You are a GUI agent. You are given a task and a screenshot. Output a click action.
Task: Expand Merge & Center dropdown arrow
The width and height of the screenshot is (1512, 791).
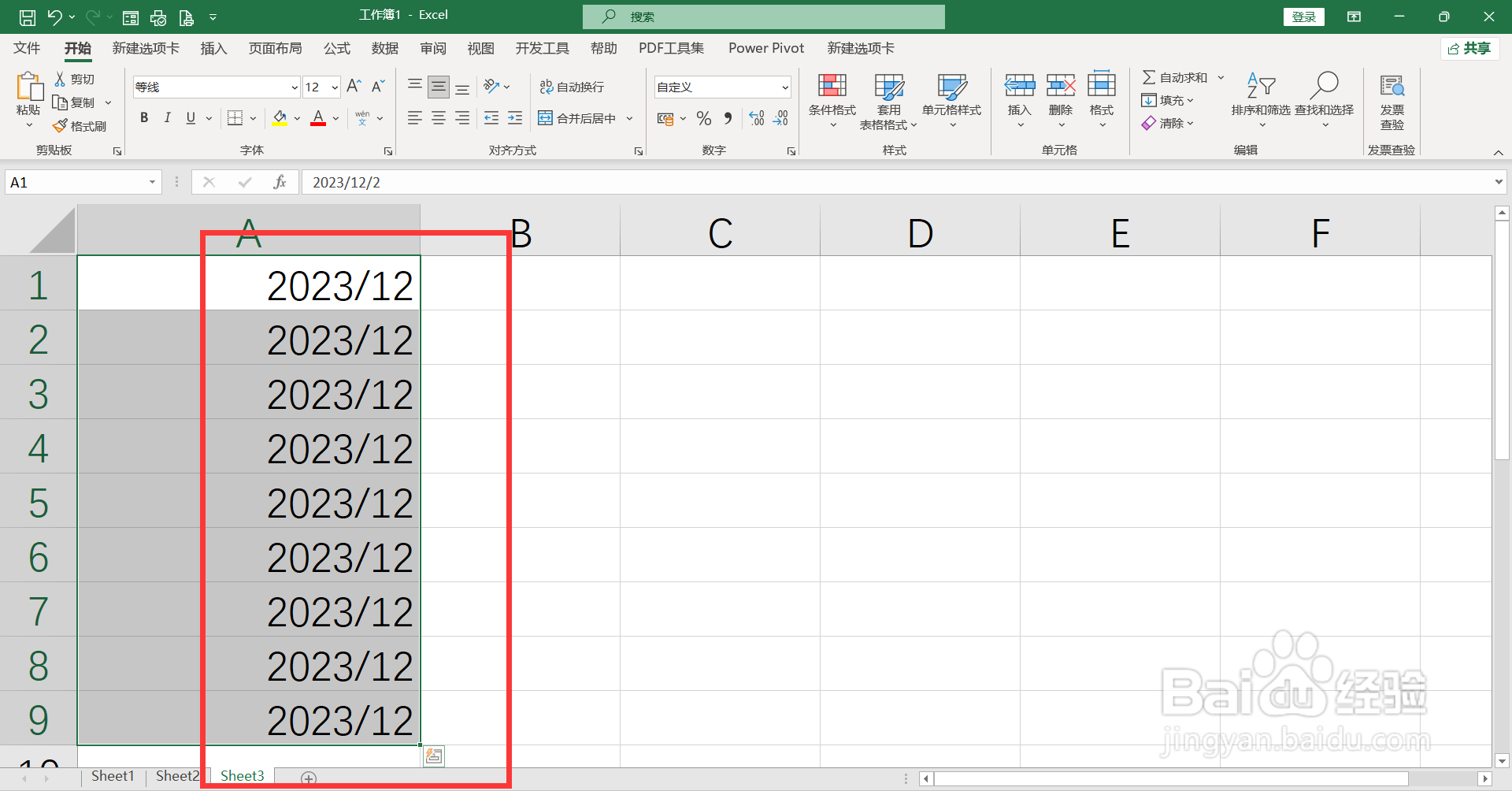(x=630, y=118)
